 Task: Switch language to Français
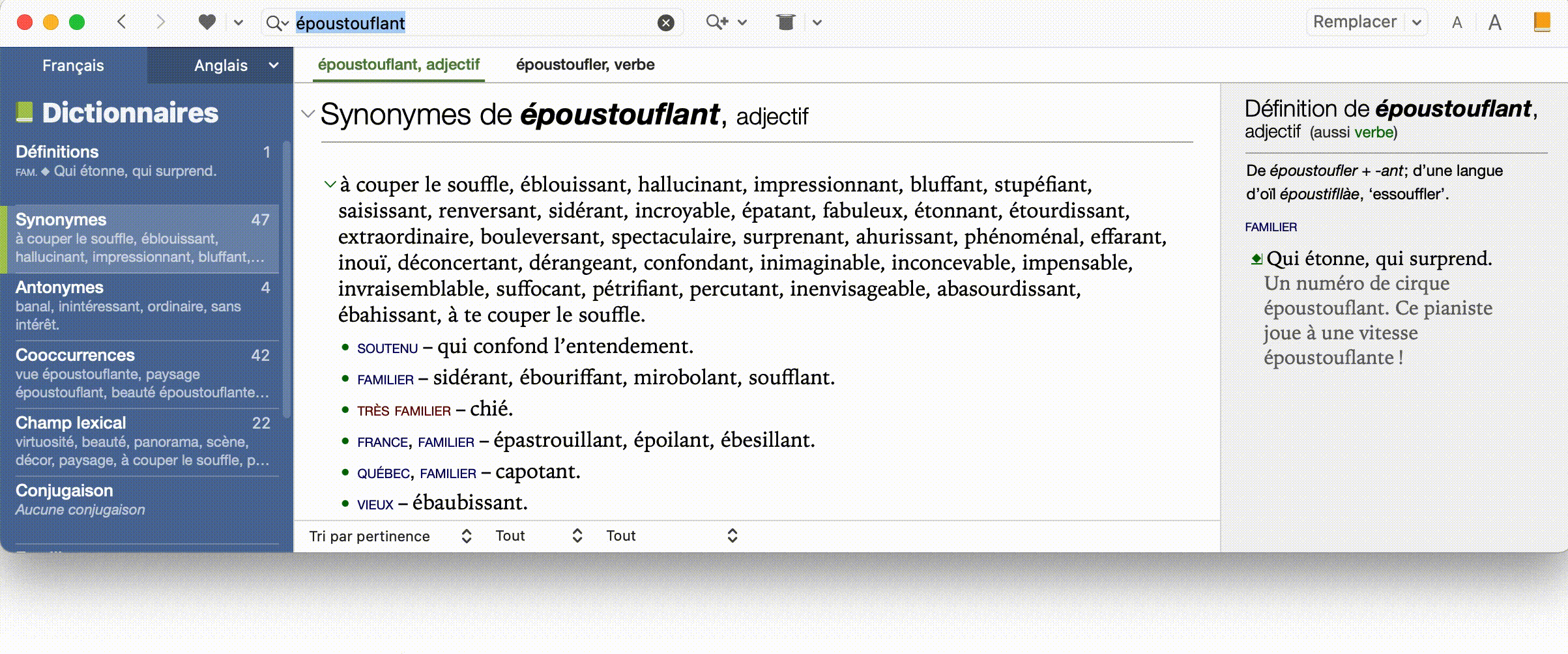coord(73,65)
